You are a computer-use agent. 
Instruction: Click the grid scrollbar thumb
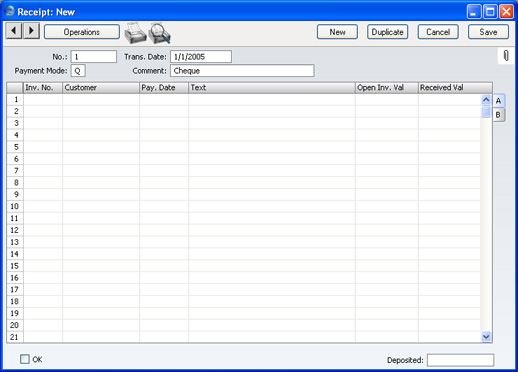(486, 112)
